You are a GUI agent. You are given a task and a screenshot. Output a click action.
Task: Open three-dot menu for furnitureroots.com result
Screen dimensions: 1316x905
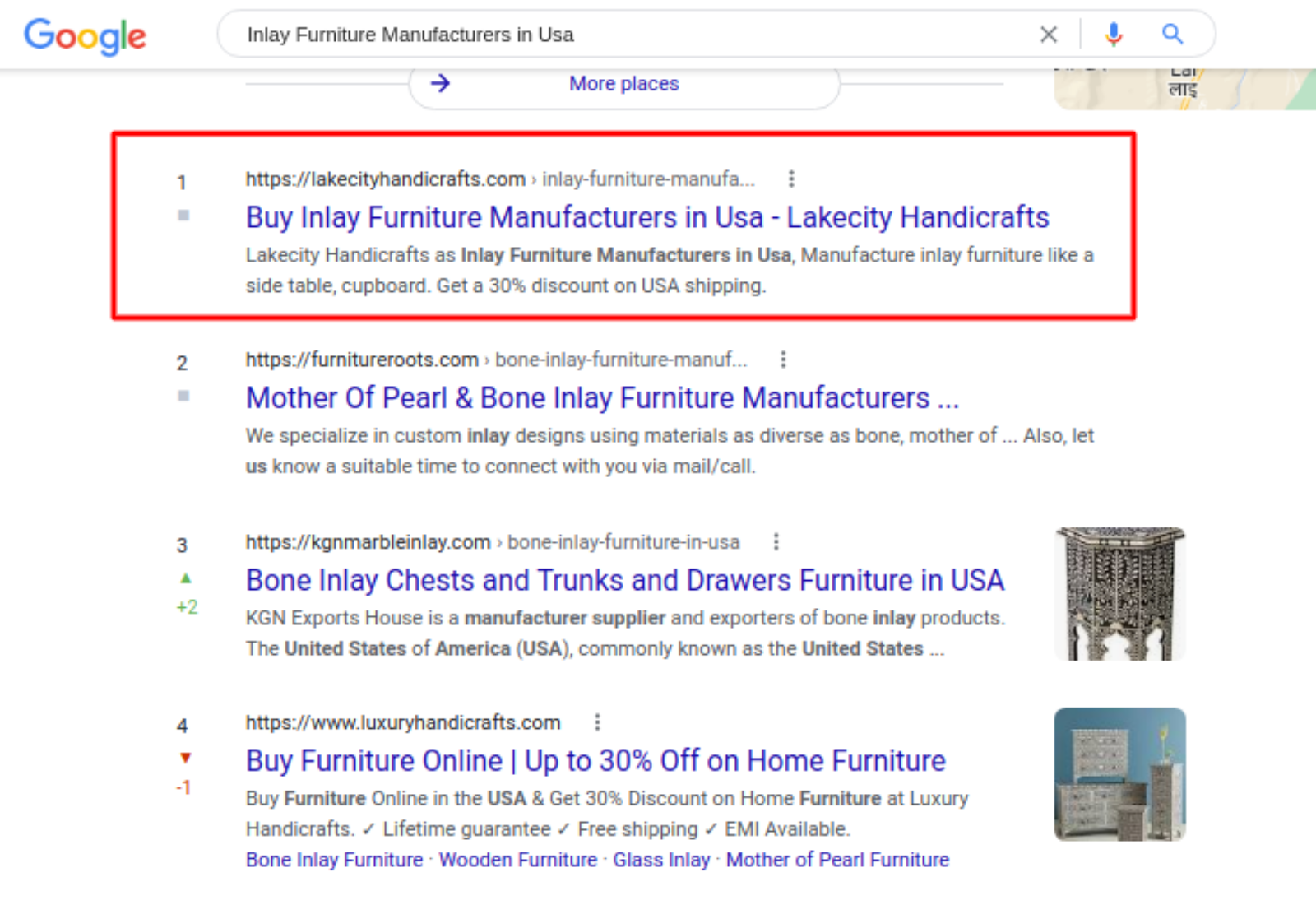pos(783,360)
